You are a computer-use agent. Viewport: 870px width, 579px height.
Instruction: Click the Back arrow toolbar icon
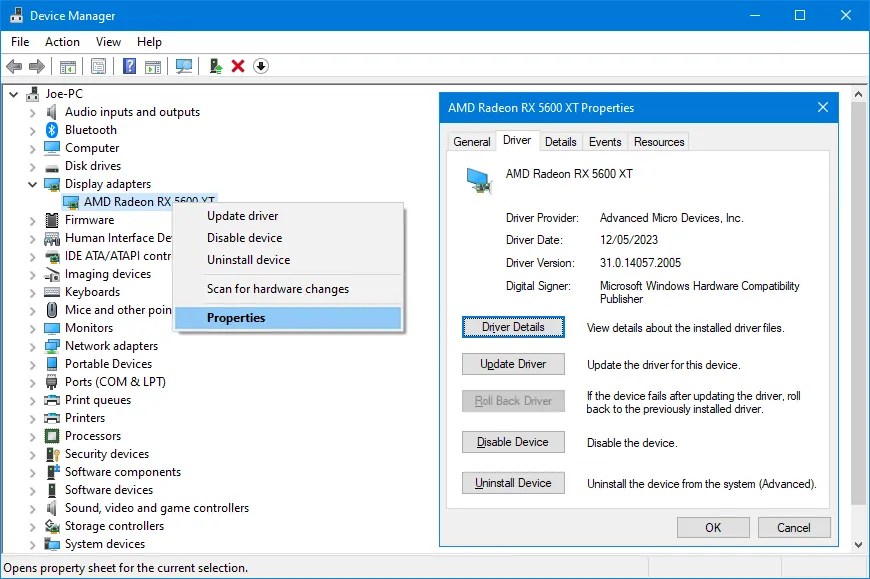tap(14, 67)
